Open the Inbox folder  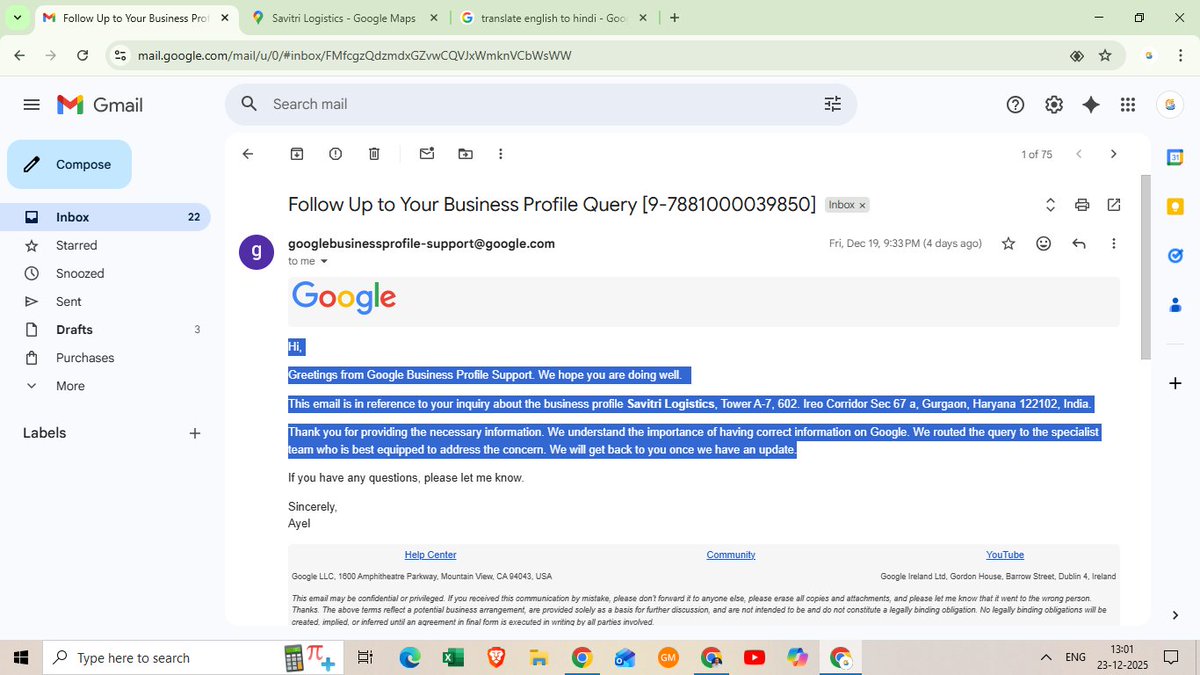(105, 217)
